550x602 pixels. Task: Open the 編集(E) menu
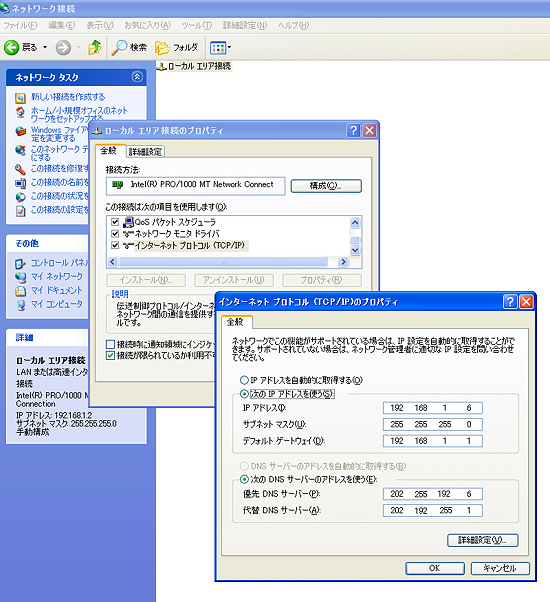[x=62, y=25]
